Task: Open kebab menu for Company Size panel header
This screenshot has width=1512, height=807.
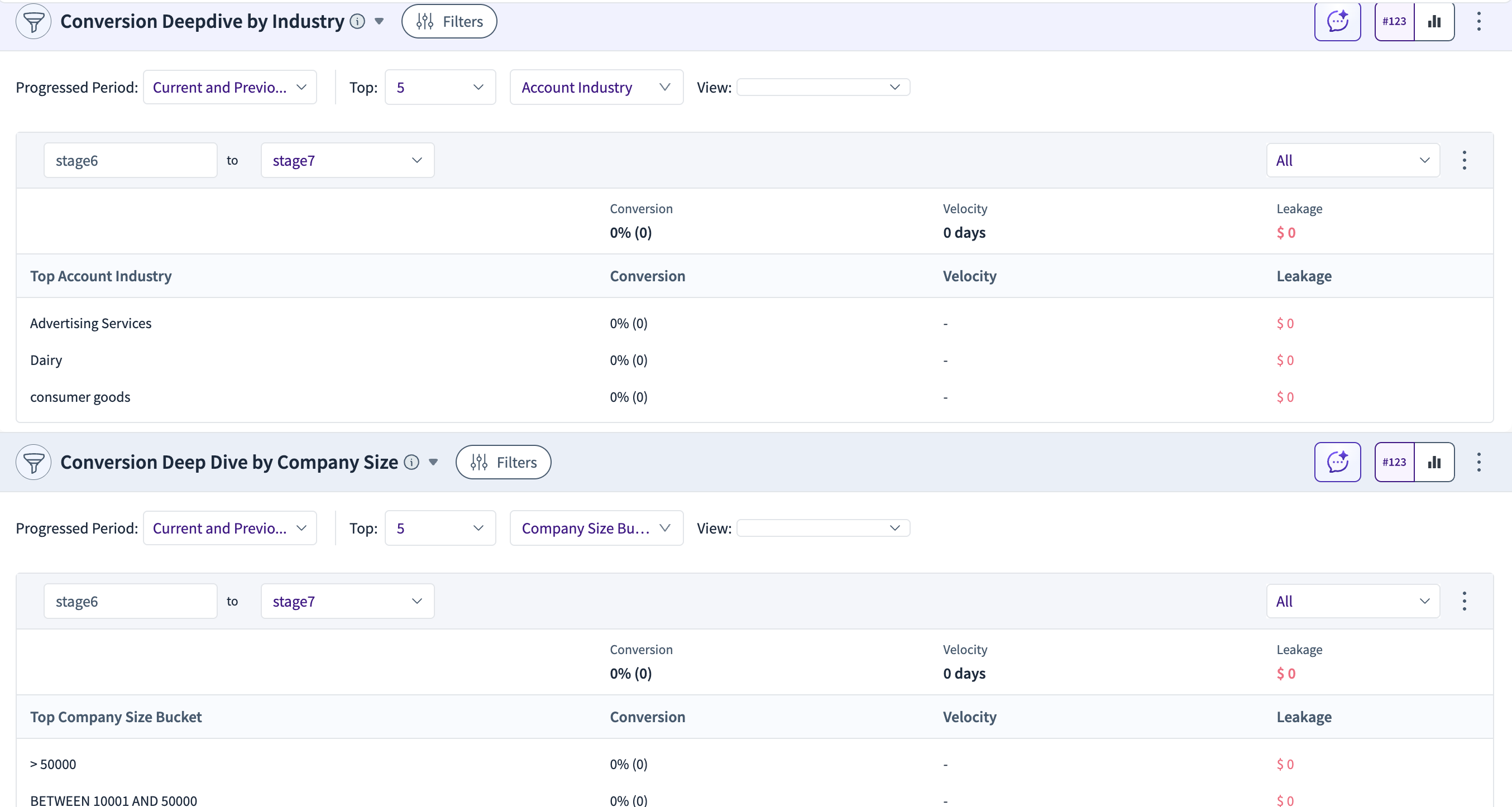Action: point(1478,462)
